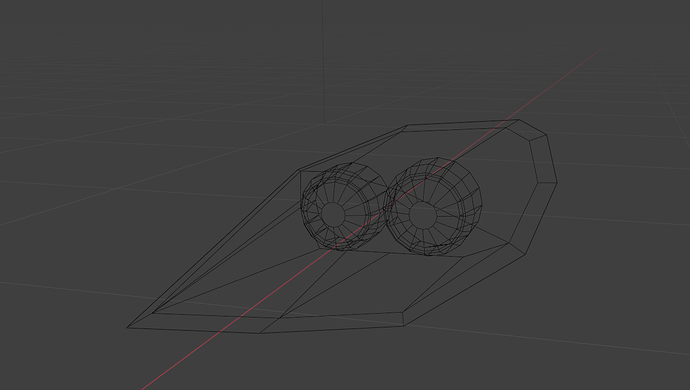Select the long upper left slanted edge of housing
This screenshot has height=390, width=690.
coord(213,249)
